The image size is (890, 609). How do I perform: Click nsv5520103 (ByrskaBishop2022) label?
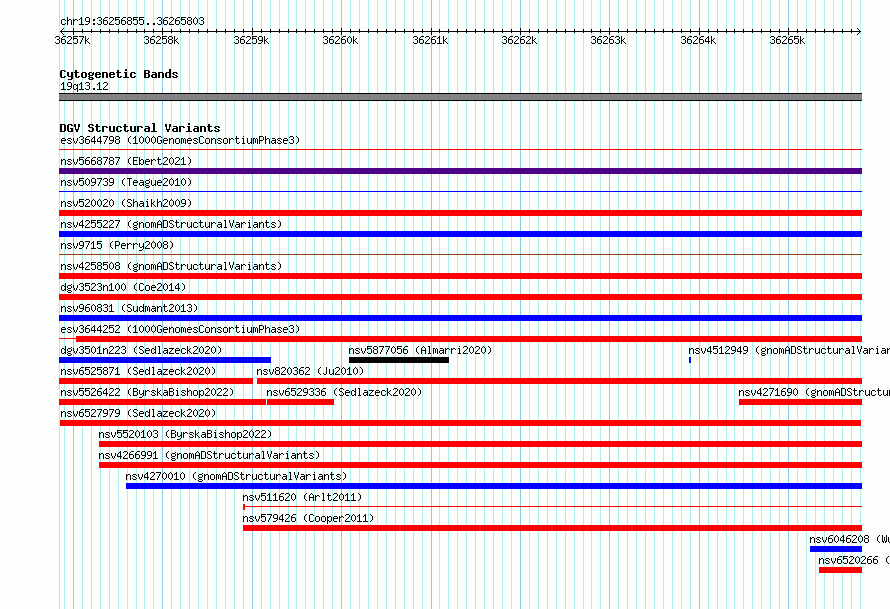[185, 434]
